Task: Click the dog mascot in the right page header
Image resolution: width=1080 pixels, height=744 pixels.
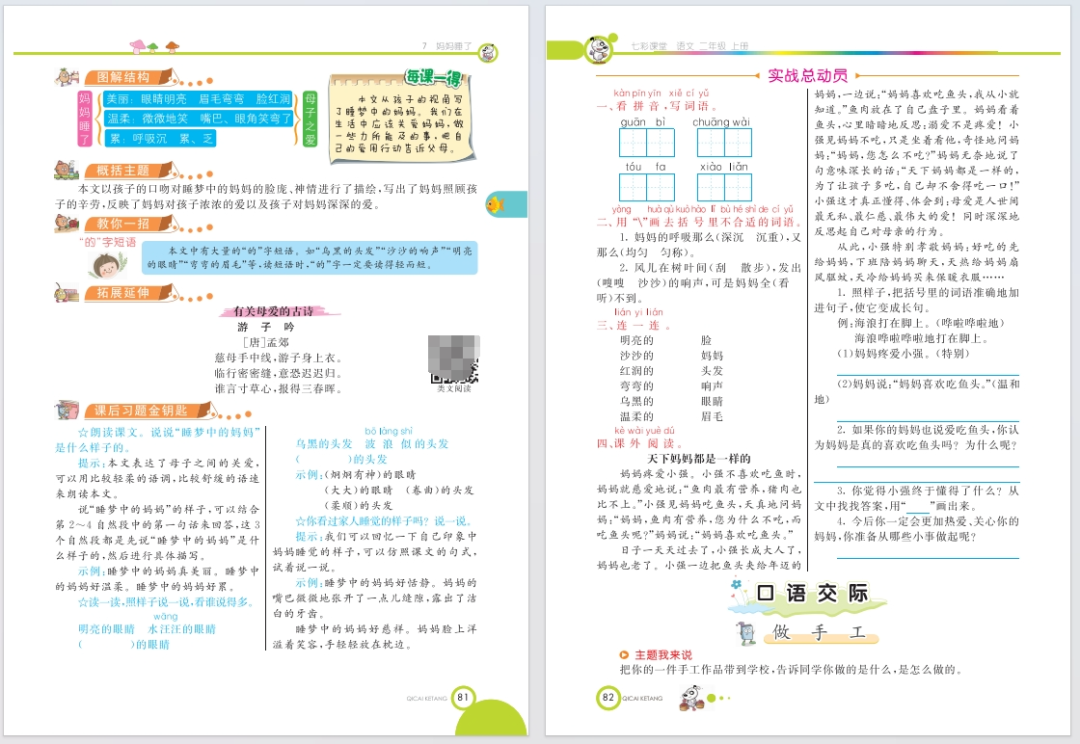Action: point(599,49)
